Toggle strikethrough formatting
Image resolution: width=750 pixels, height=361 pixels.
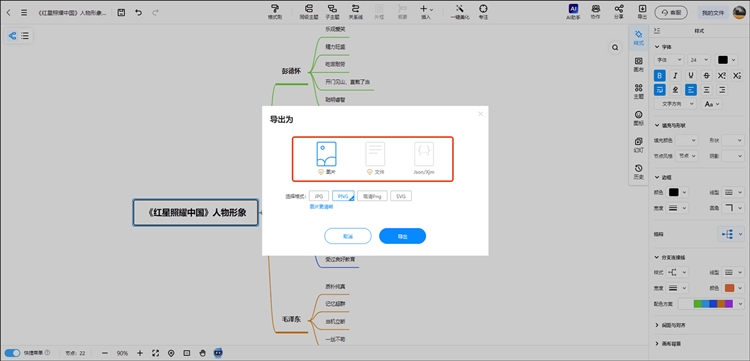(706, 75)
